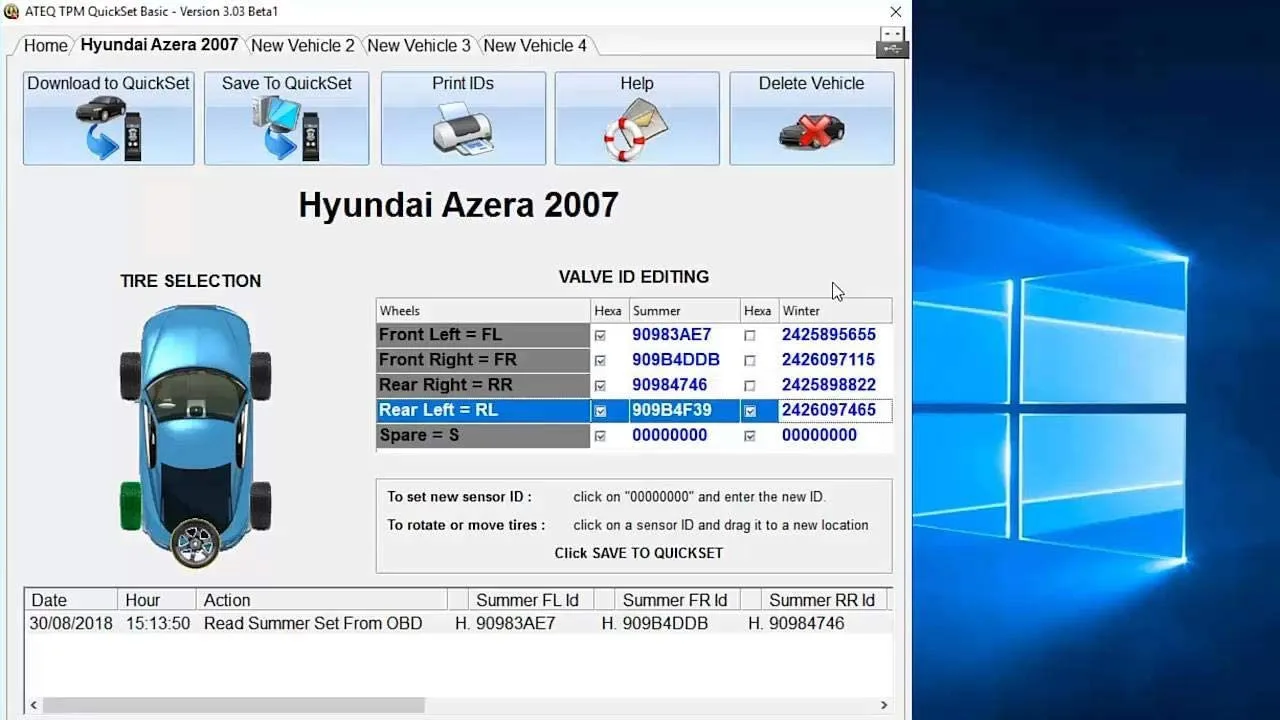Click the Print IDs printer icon
The image size is (1280, 720).
point(463,129)
